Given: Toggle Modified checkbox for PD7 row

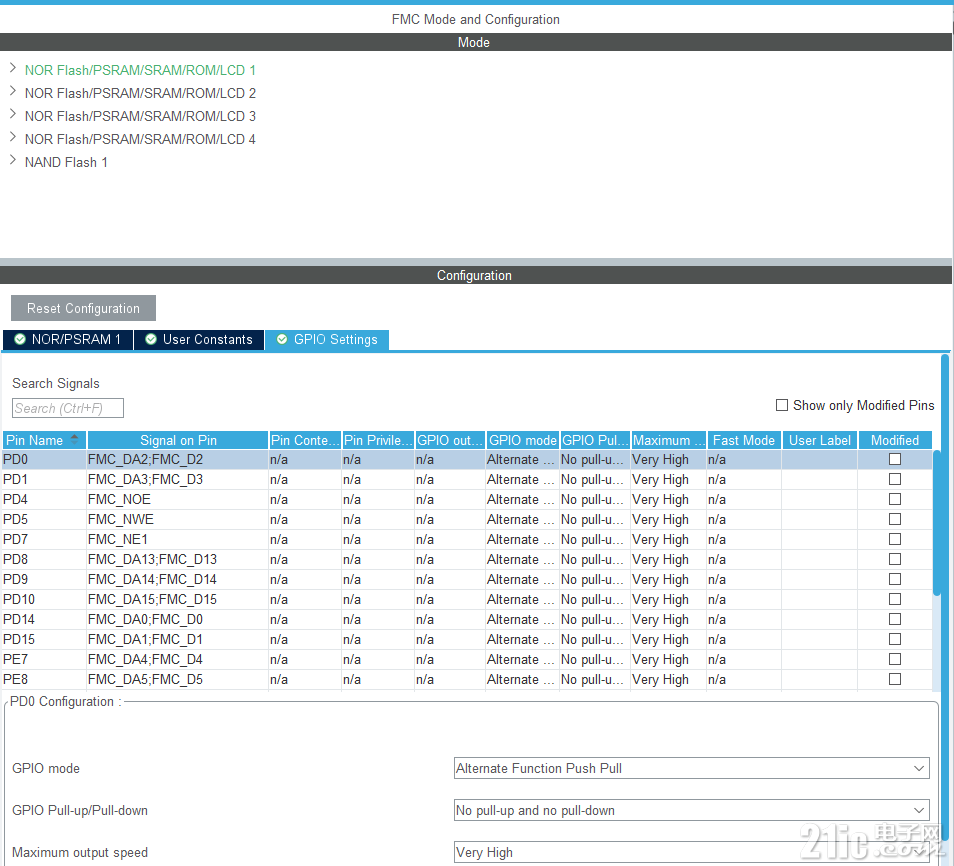Looking at the screenshot, I should pyautogui.click(x=894, y=539).
